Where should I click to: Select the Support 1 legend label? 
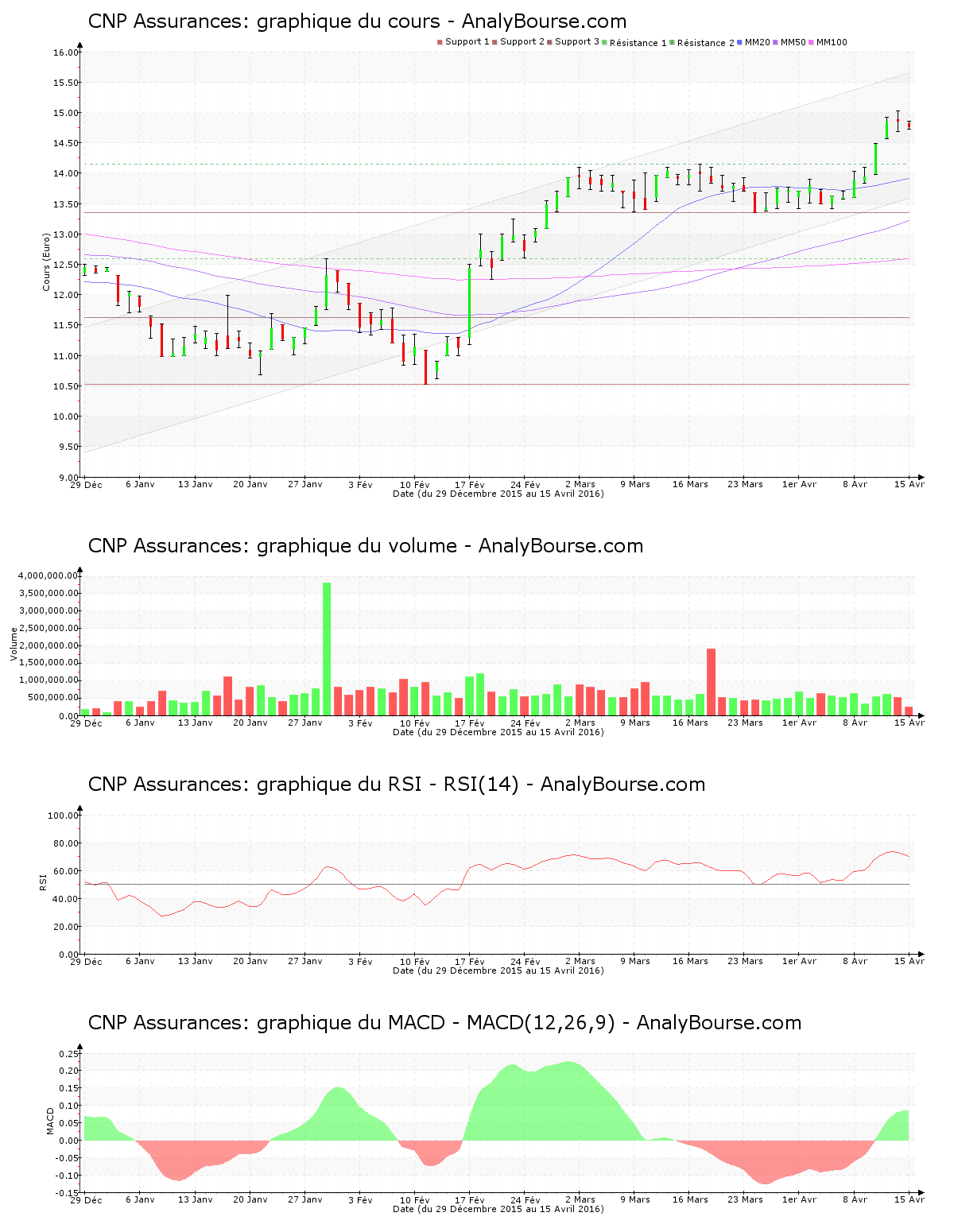pos(467,42)
